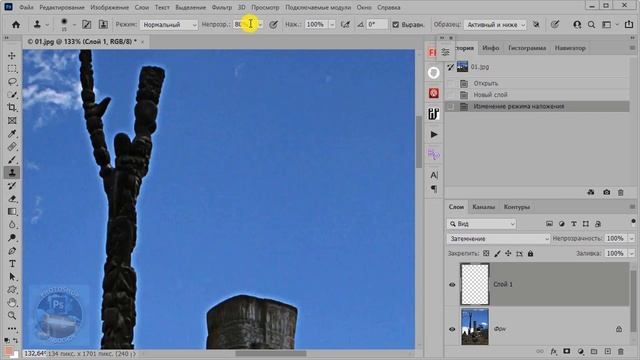Add layer mask icon in Layers panel

567,351
